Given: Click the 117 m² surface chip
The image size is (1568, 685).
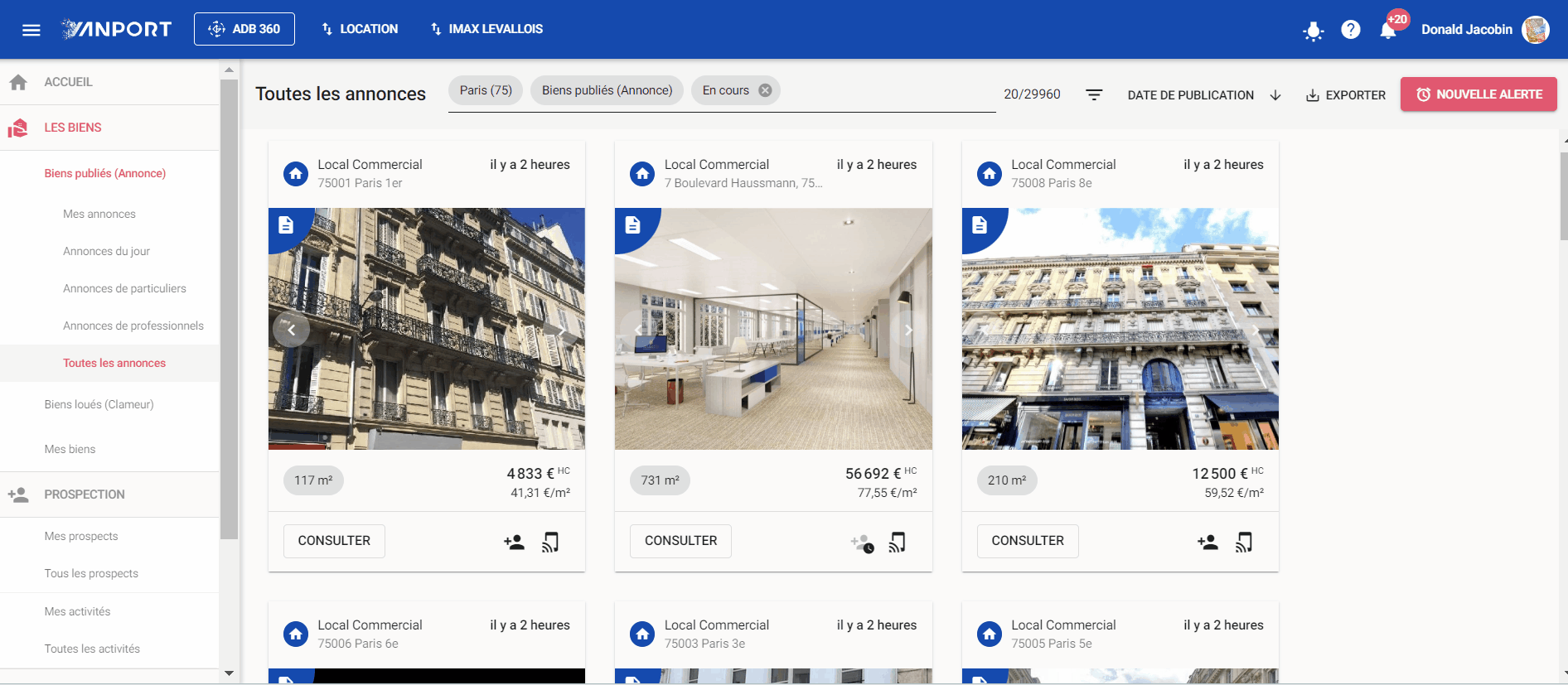Looking at the screenshot, I should tap(313, 480).
